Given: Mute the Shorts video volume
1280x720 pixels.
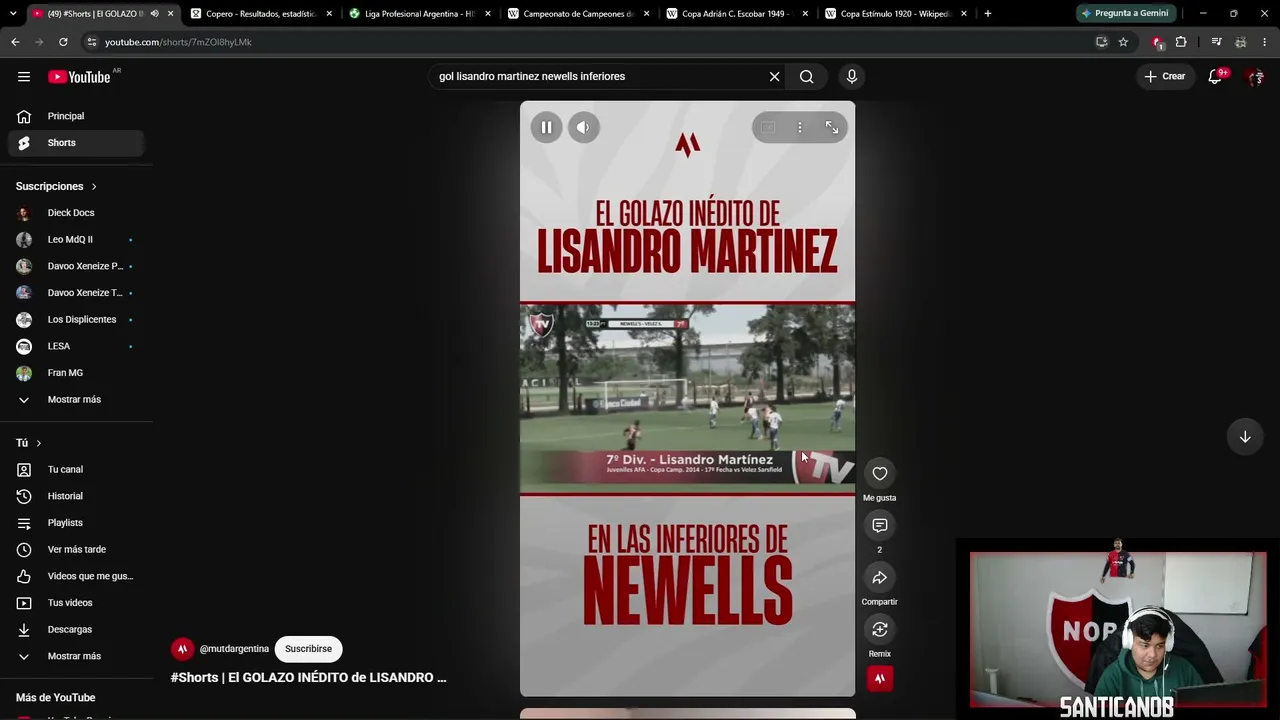Looking at the screenshot, I should [584, 127].
